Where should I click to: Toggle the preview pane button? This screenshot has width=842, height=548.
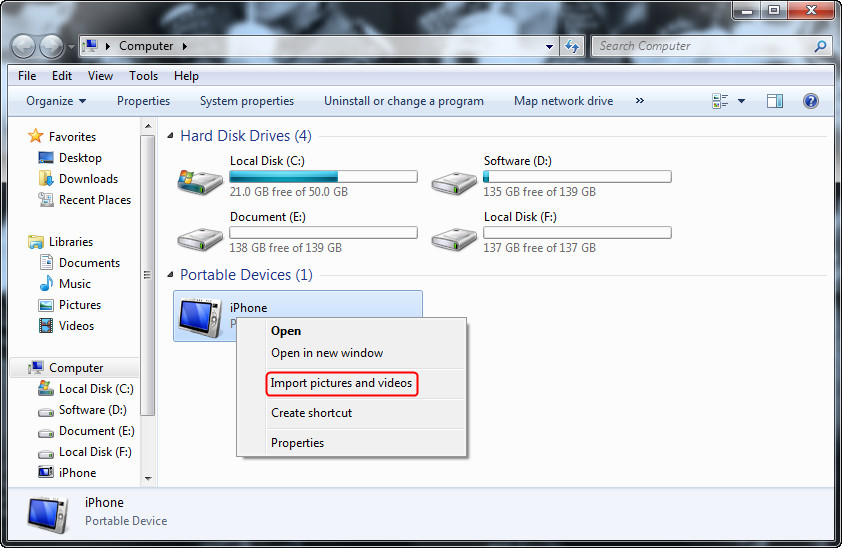[775, 101]
